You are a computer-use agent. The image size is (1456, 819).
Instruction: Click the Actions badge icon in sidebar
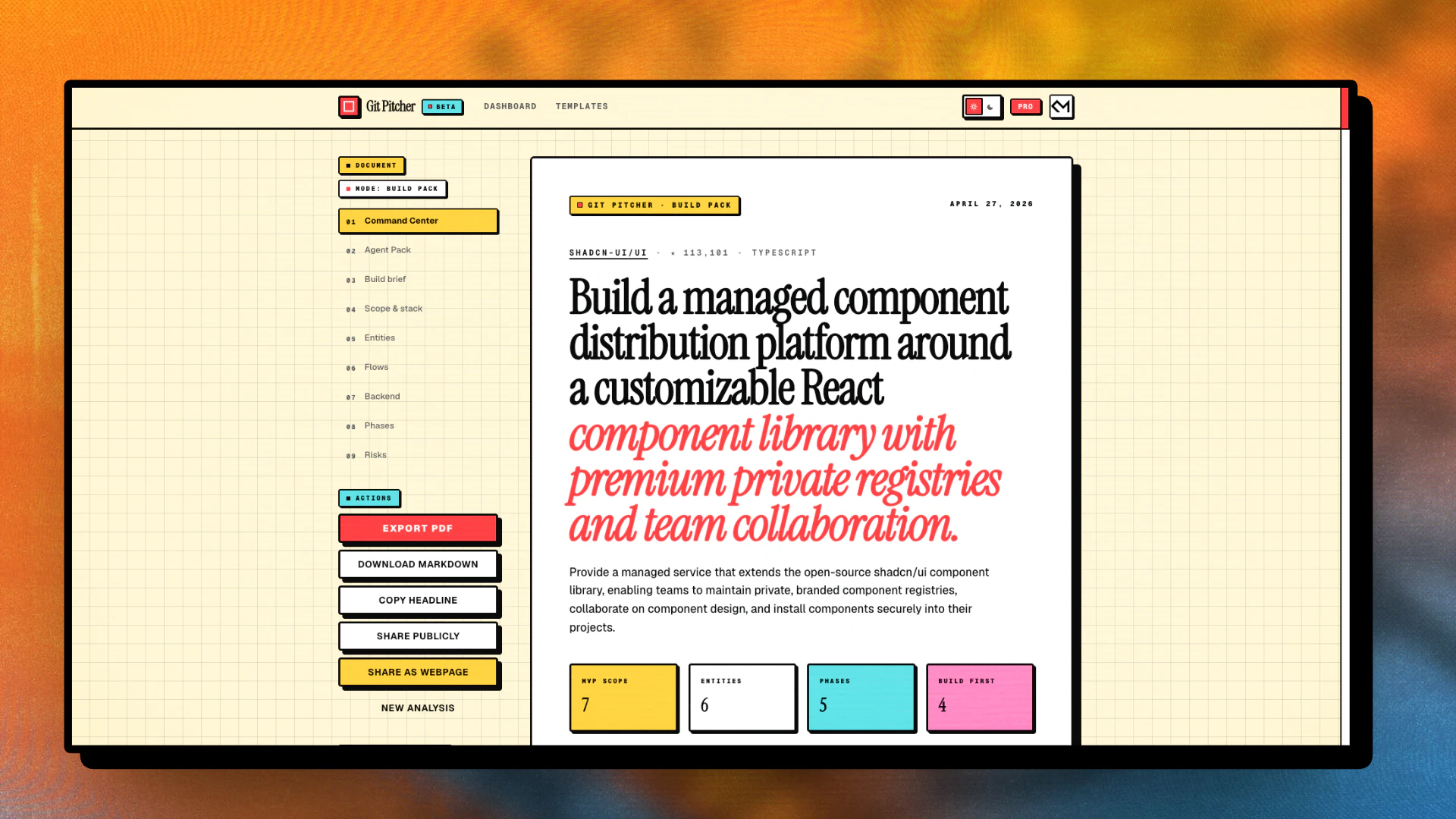(x=348, y=498)
